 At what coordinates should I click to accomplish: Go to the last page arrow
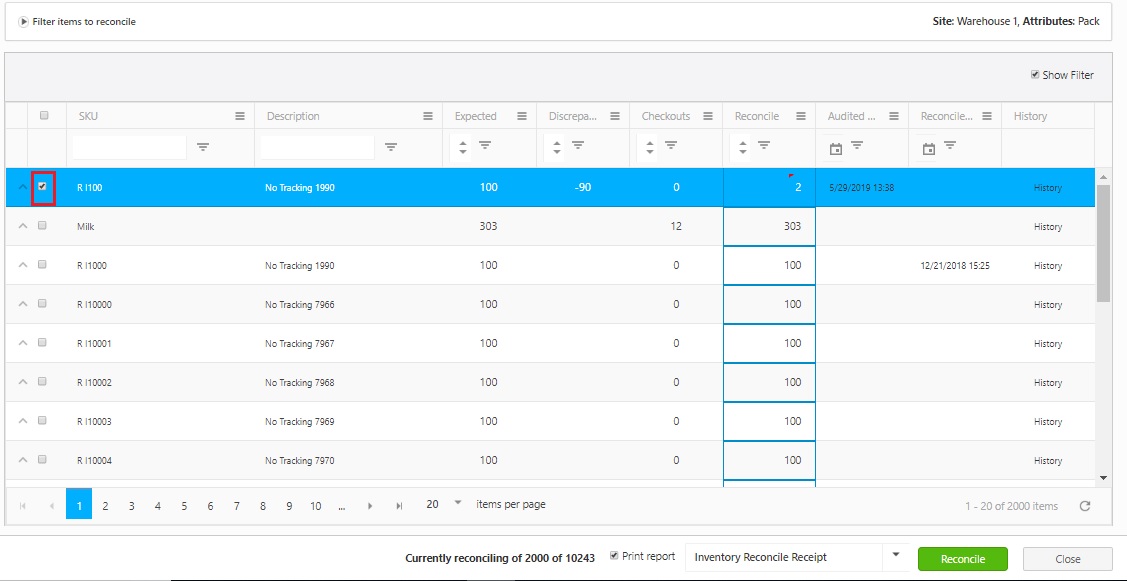399,506
